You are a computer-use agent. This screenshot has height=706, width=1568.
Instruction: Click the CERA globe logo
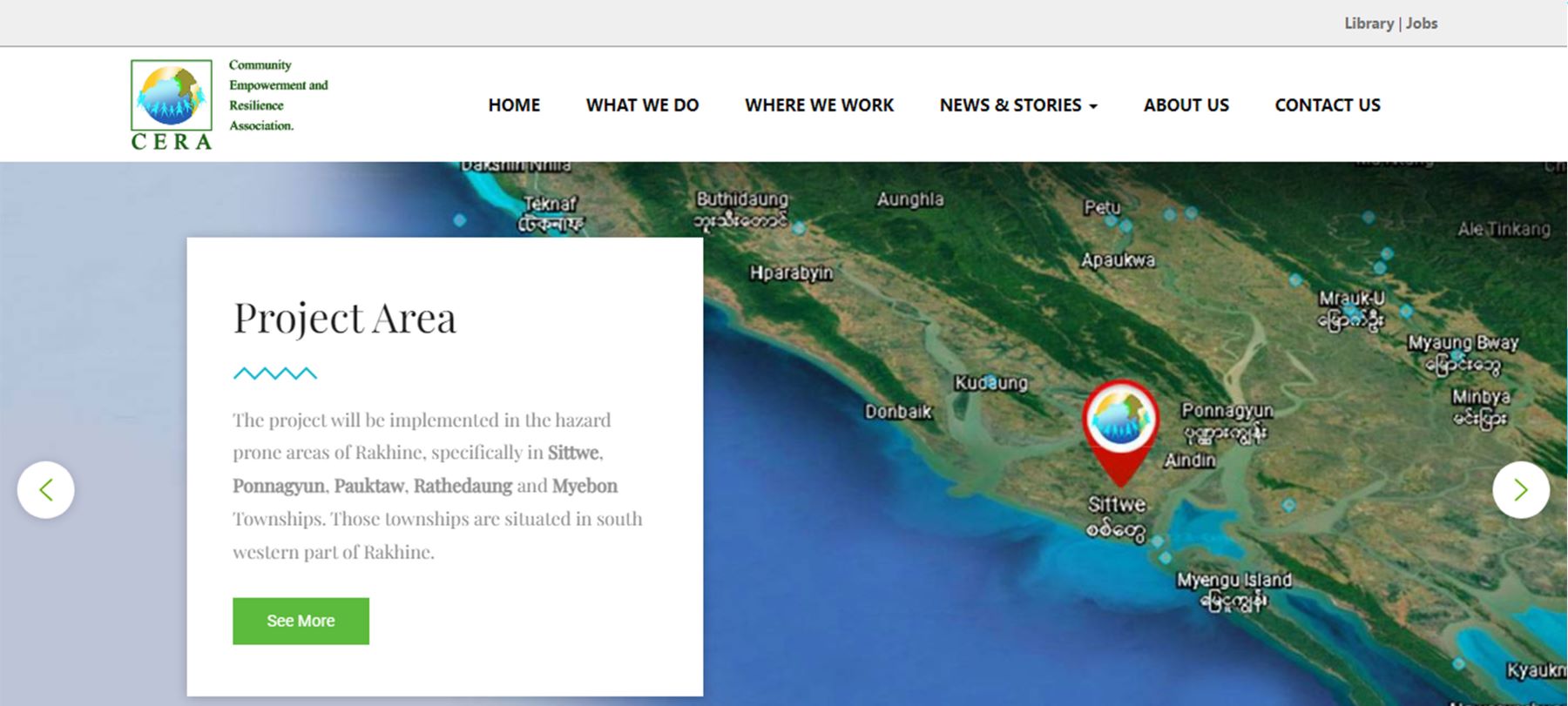tap(172, 104)
